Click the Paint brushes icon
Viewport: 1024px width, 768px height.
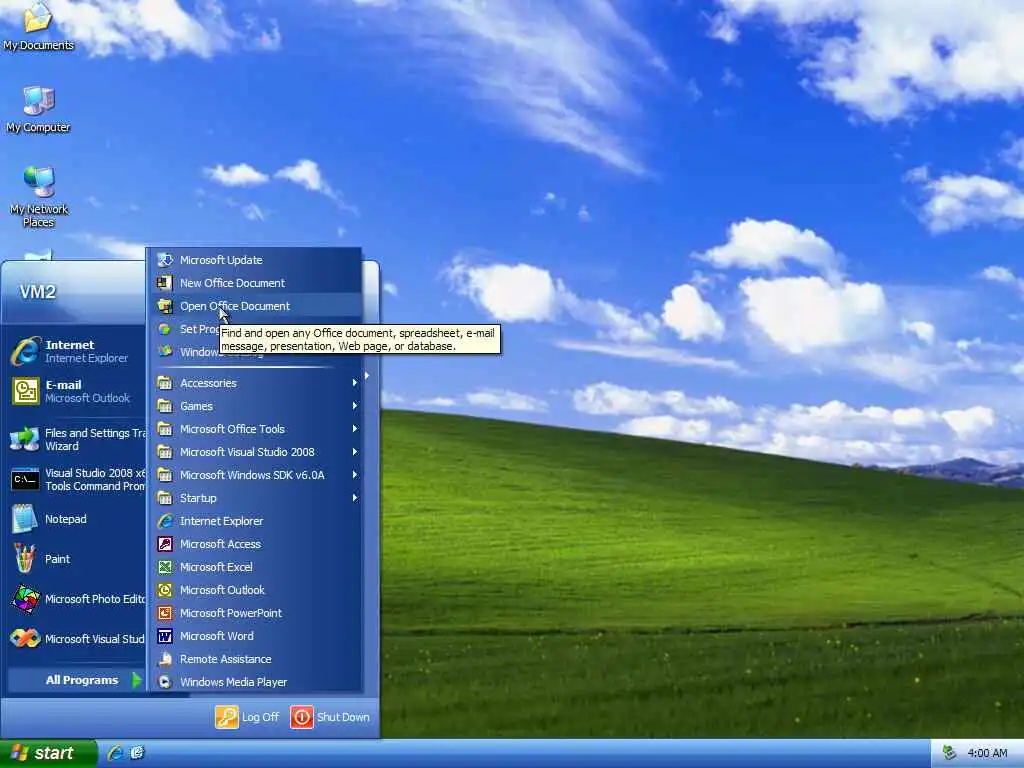[x=25, y=559]
